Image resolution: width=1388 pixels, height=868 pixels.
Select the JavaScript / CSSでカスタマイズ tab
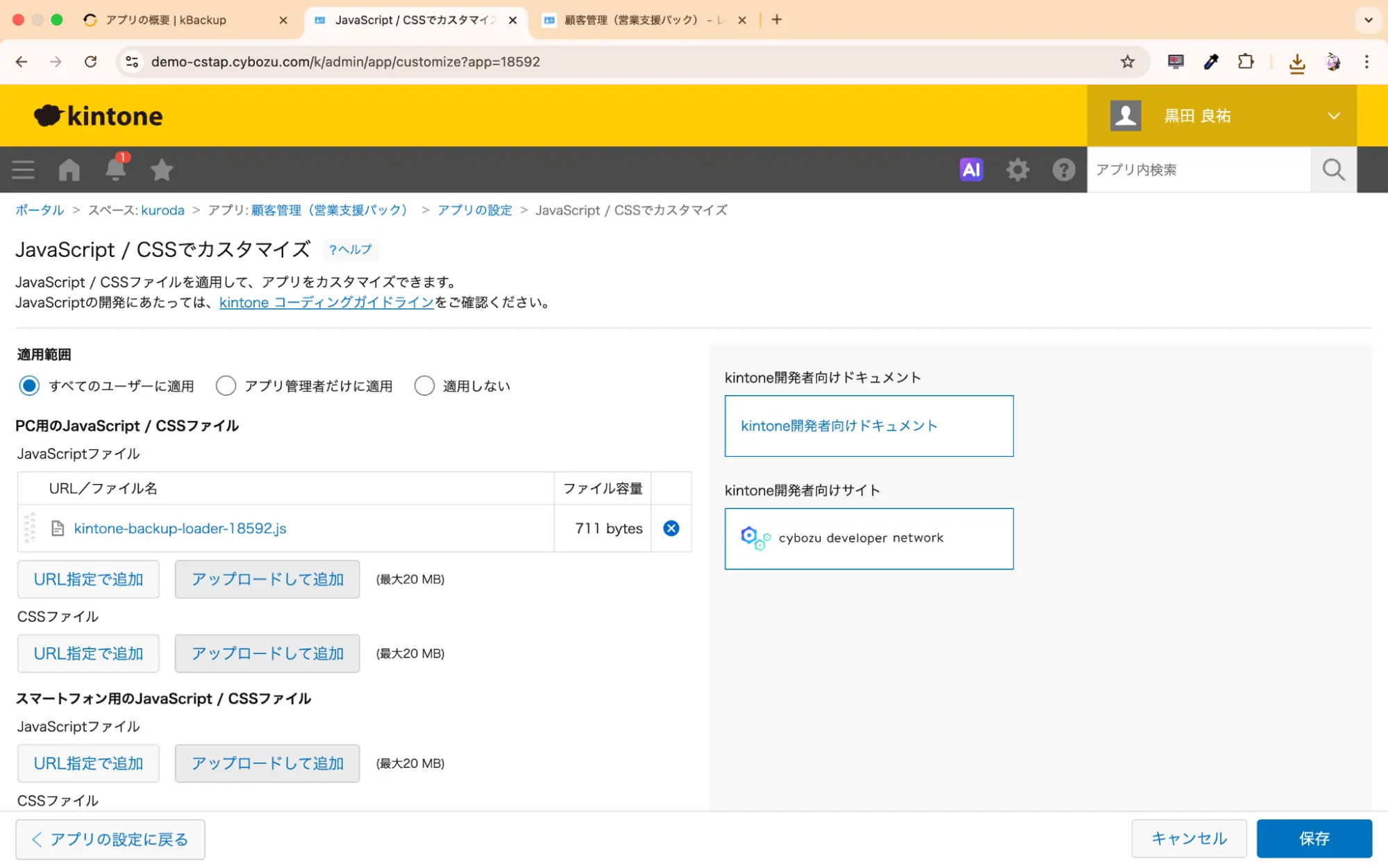[x=415, y=20]
